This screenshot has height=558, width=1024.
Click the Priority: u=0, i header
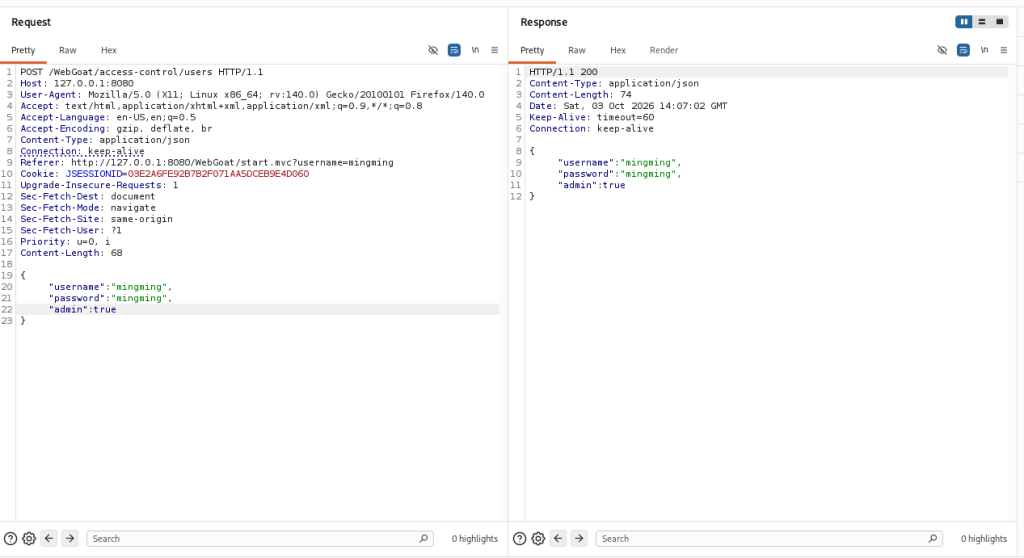click(x=65, y=242)
